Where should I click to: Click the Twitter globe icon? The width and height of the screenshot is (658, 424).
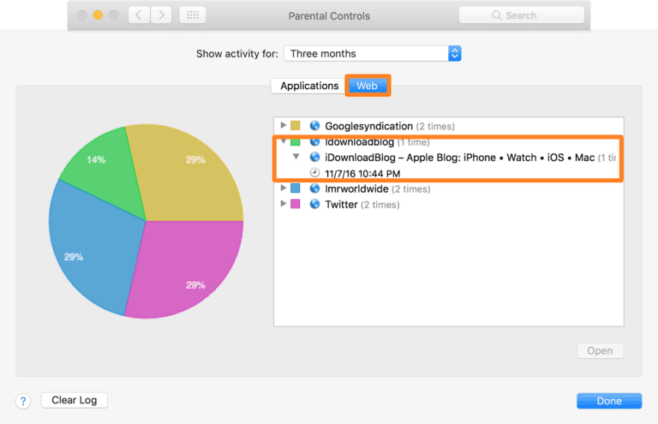pos(315,204)
